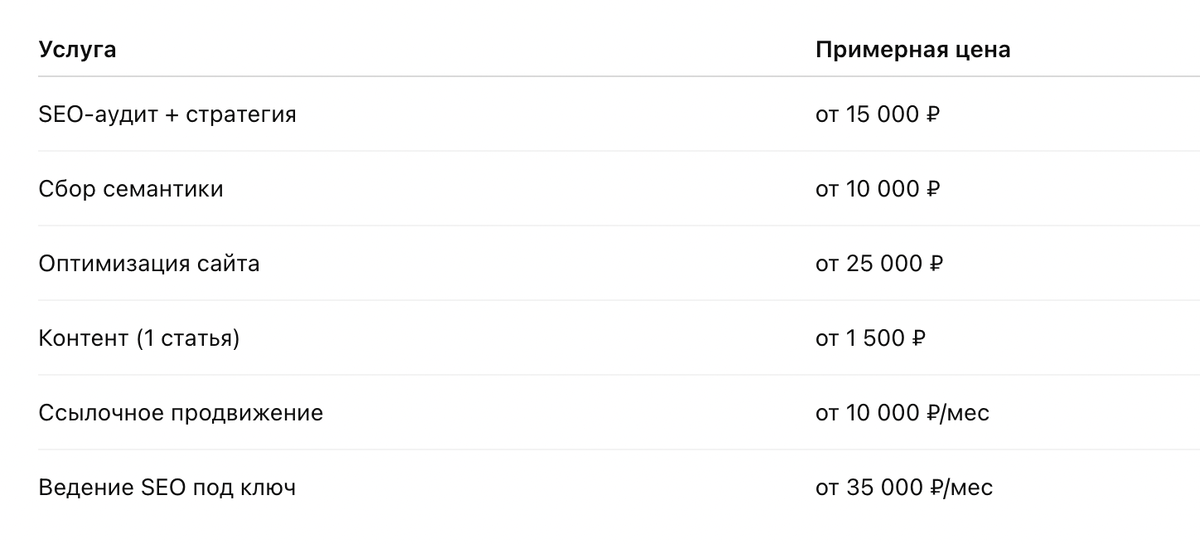Select the "Сбор семантики" service cell
The width and height of the screenshot is (1200, 544).
[131, 189]
